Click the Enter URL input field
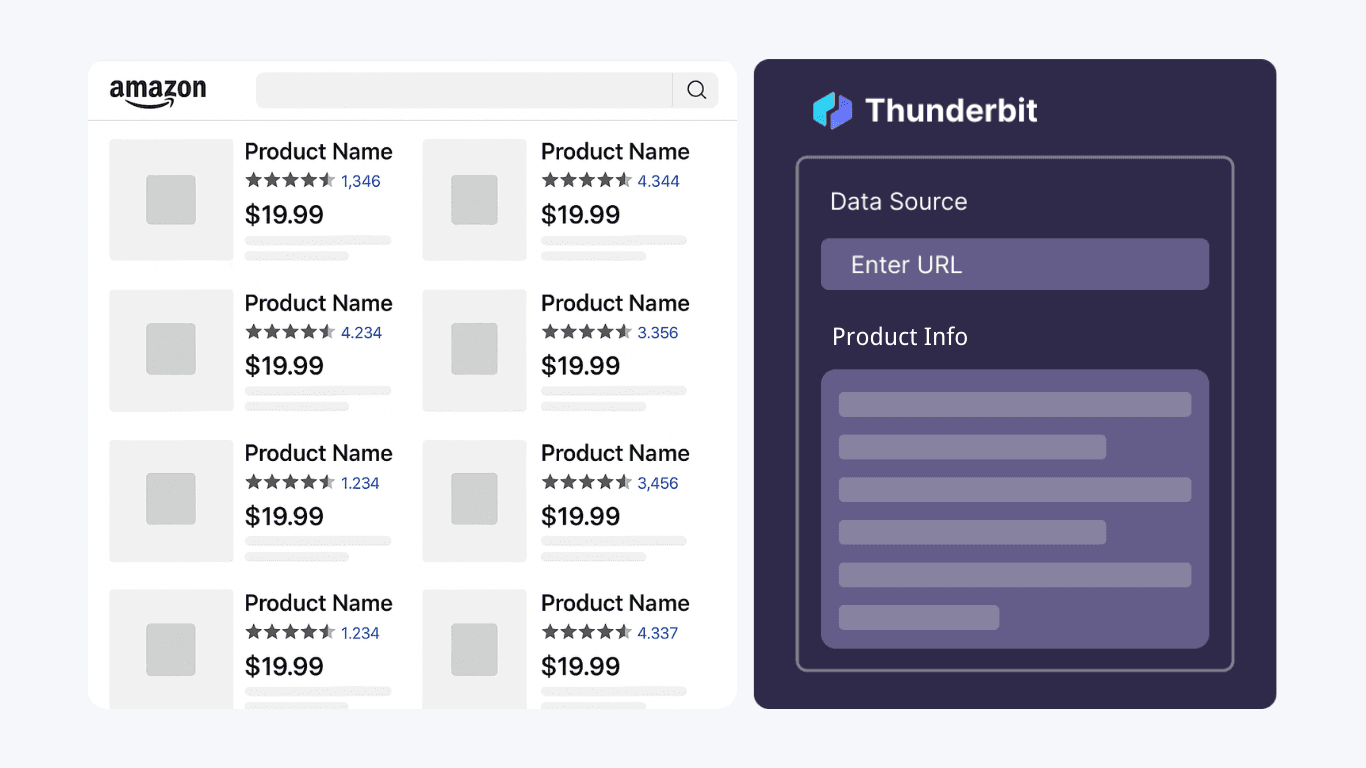Screen dimensions: 1366x768 pyautogui.click(x=1015, y=264)
